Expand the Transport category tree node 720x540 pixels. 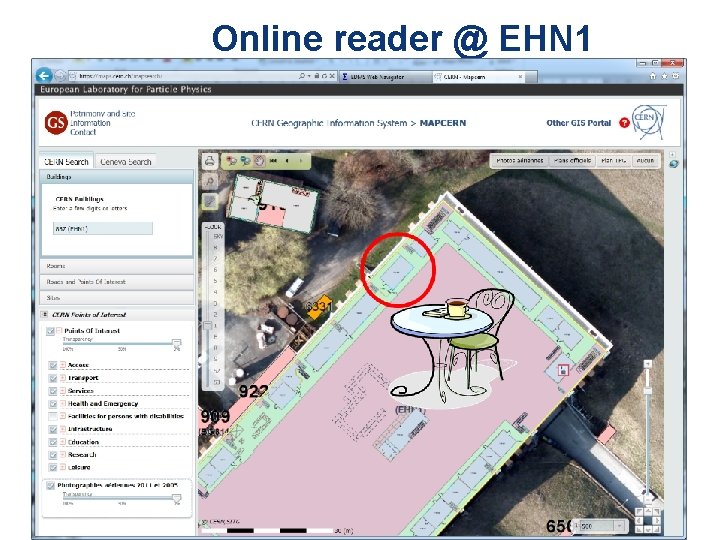click(62, 378)
